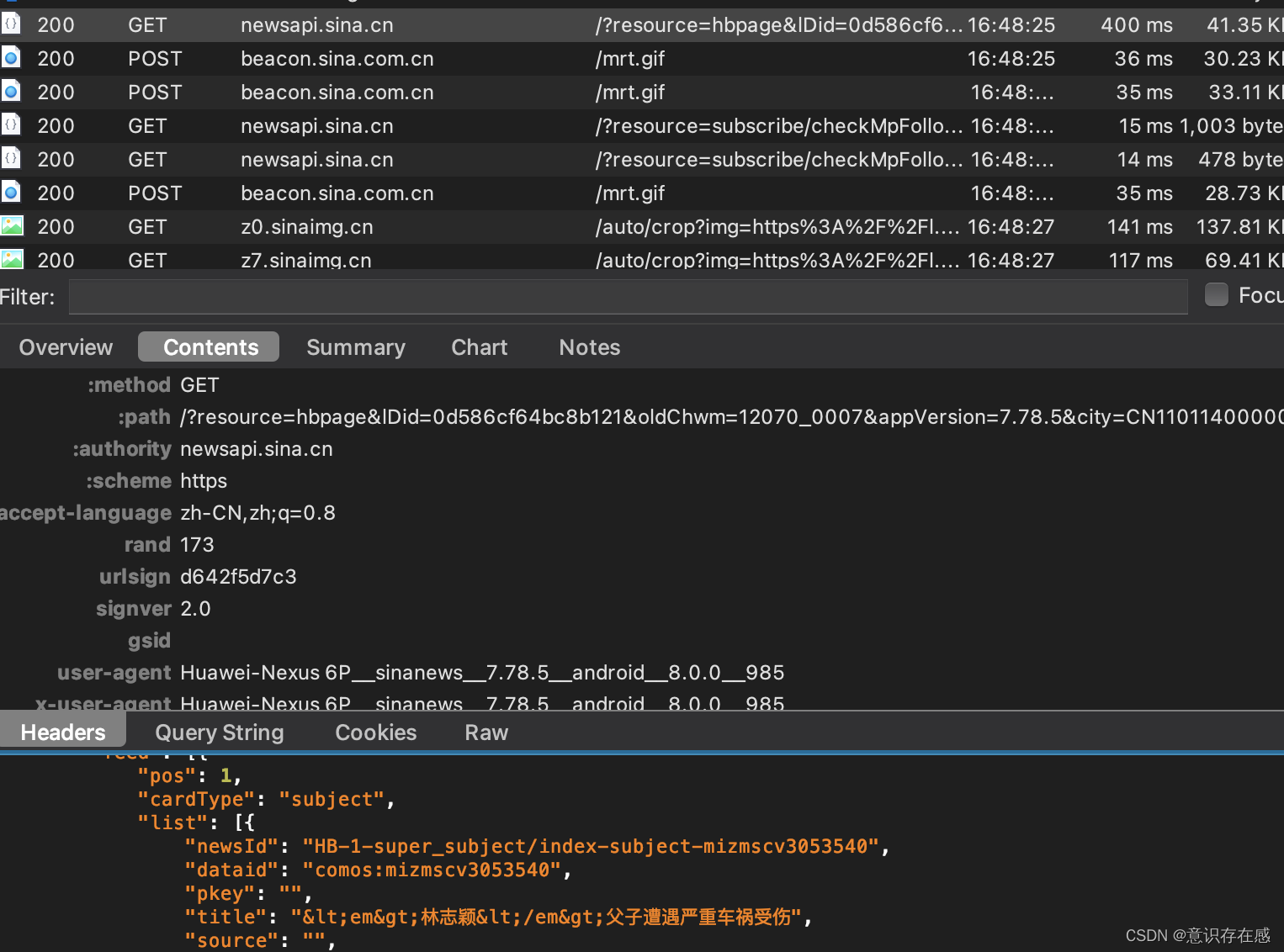This screenshot has width=1284, height=952.
Task: Click the 30.23 KB size cell
Action: [x=1244, y=59]
